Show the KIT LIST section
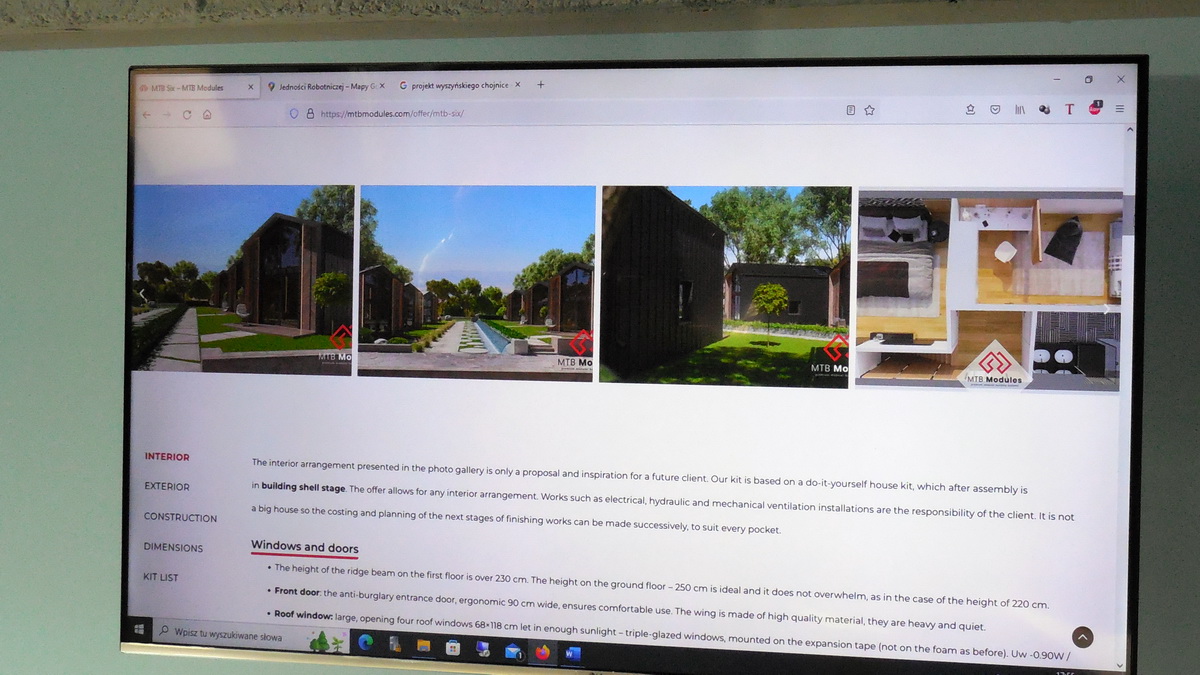Image resolution: width=1200 pixels, height=675 pixels. pyautogui.click(x=161, y=577)
